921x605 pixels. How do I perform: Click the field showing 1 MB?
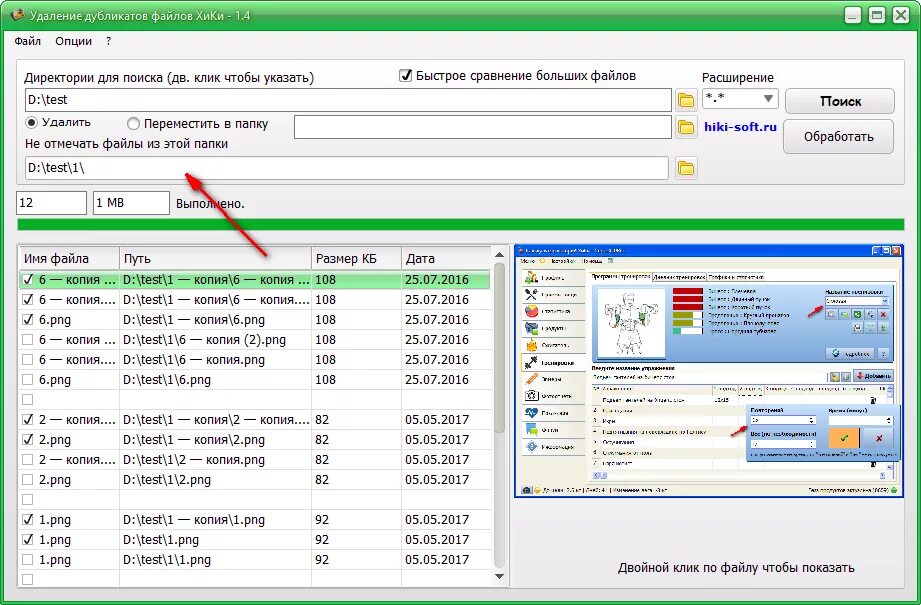tap(131, 203)
